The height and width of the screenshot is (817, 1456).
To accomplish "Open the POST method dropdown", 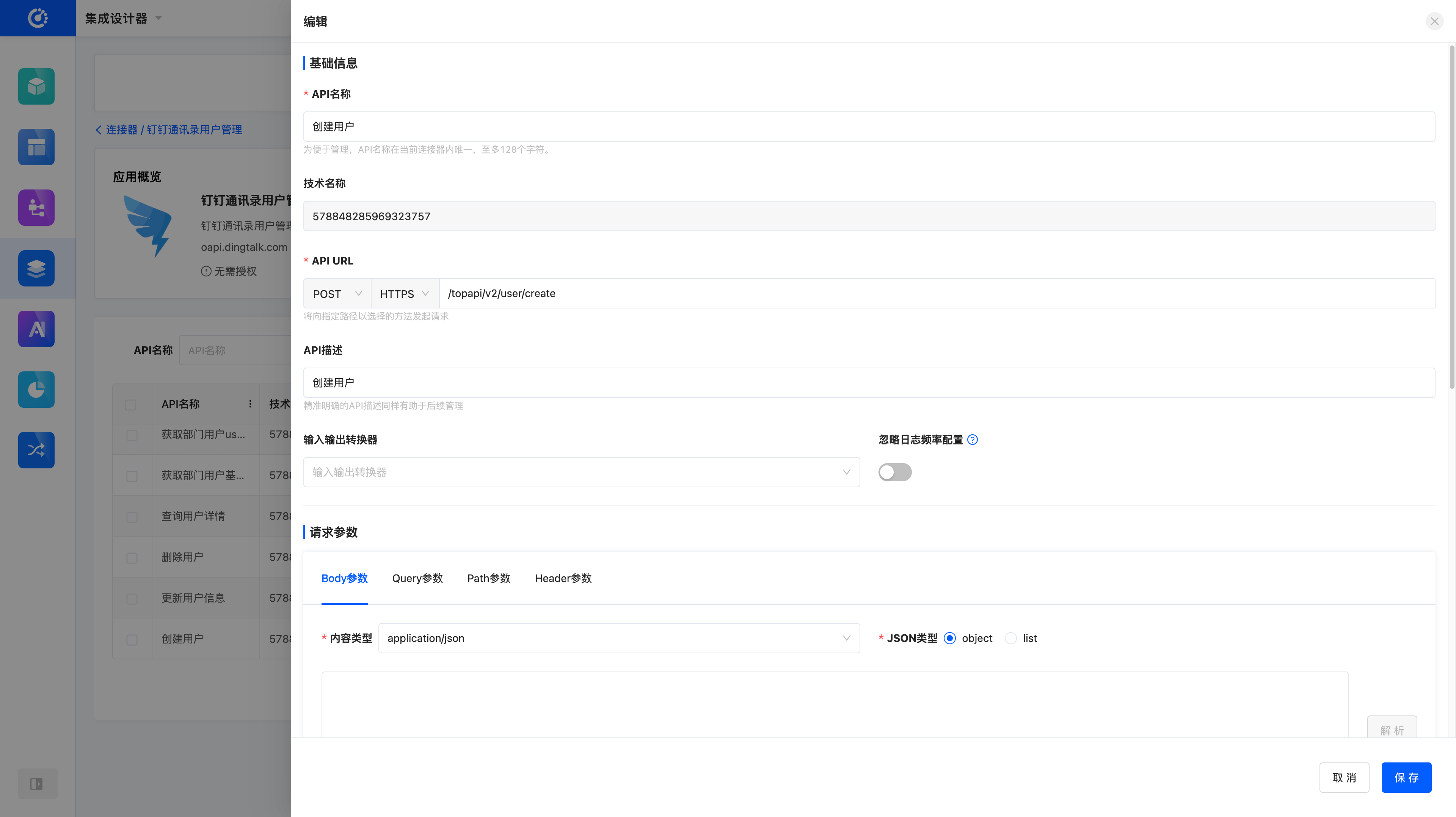I will point(337,293).
